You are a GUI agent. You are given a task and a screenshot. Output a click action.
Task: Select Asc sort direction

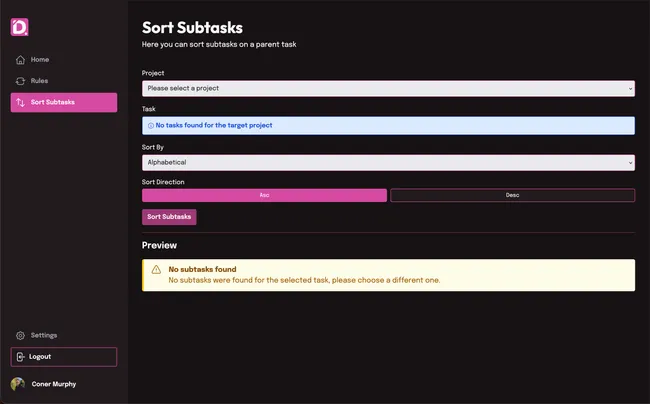point(264,195)
